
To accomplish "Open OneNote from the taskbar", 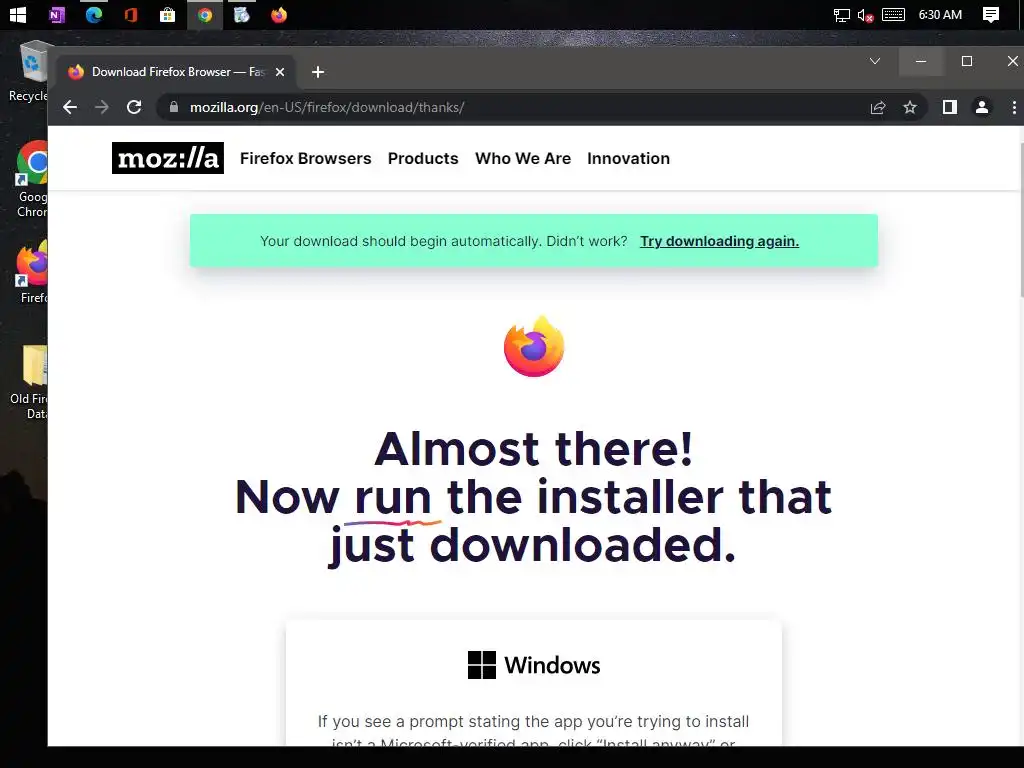I will 57,14.
